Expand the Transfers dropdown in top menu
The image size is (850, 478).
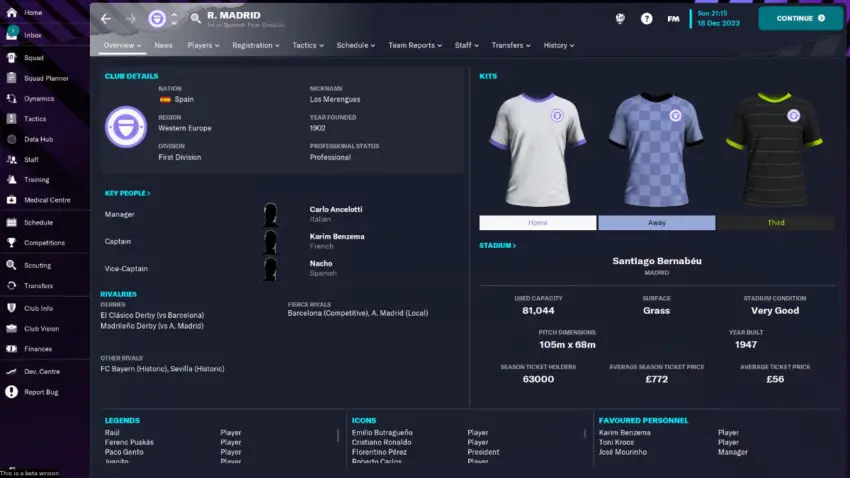(511, 46)
